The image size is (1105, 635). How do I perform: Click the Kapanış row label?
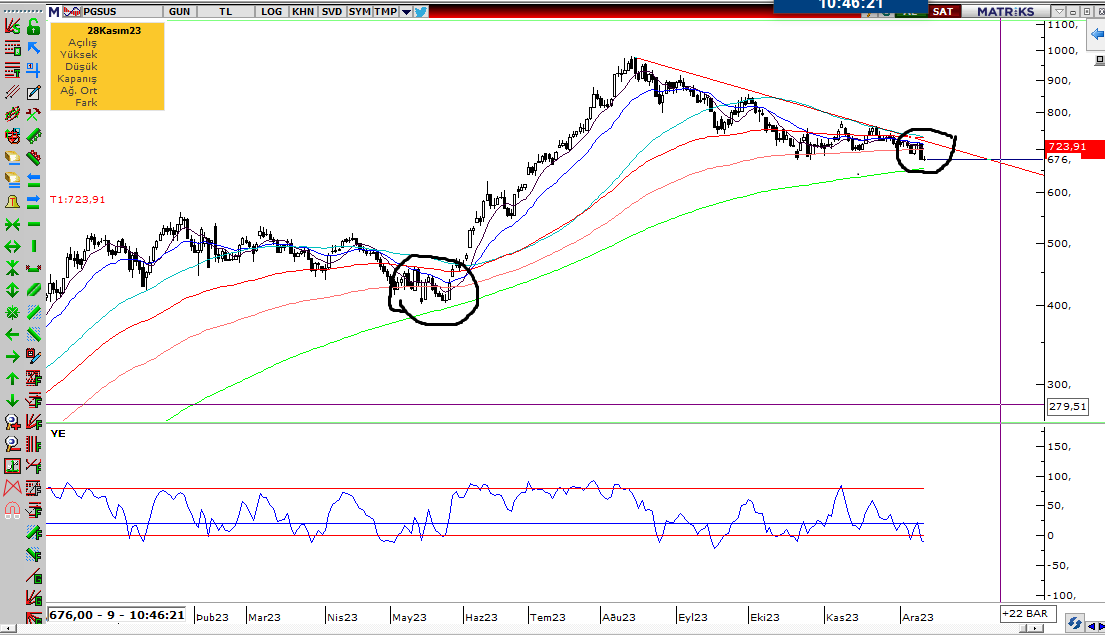(77, 78)
